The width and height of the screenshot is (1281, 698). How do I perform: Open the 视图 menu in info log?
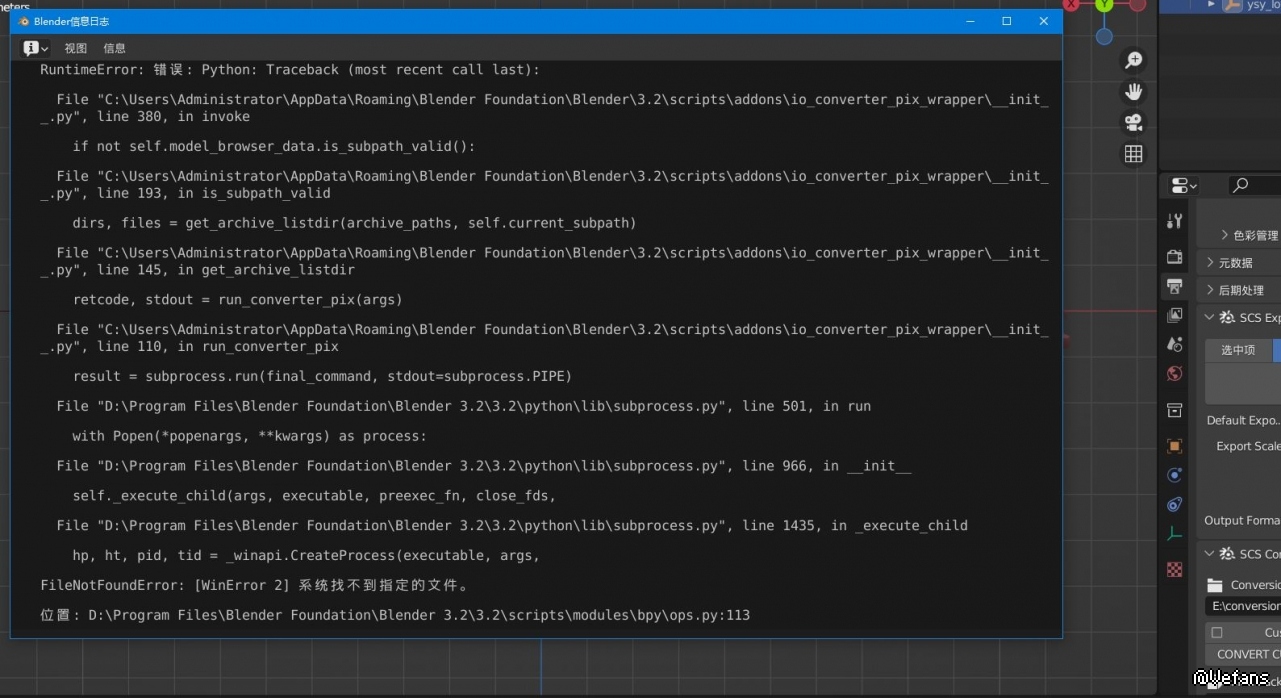(x=76, y=48)
